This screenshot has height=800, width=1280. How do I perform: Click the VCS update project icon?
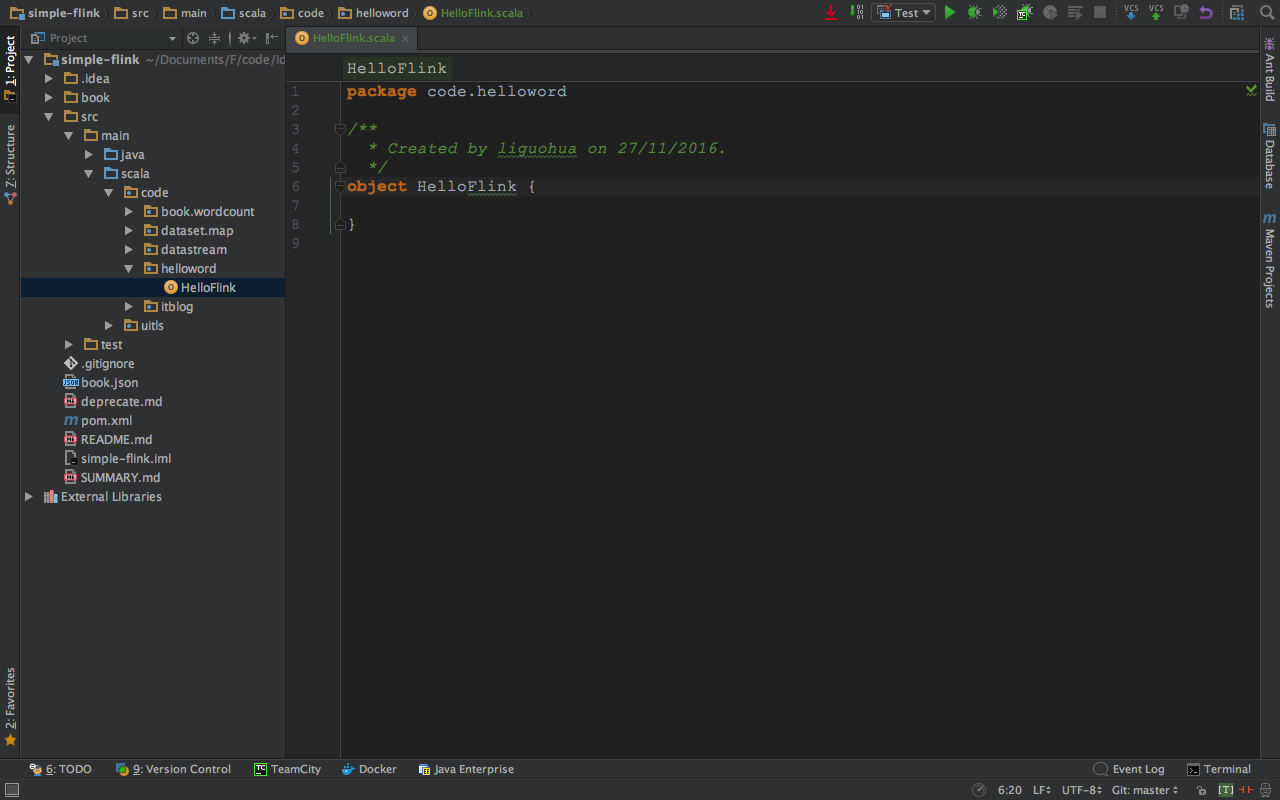point(1131,13)
